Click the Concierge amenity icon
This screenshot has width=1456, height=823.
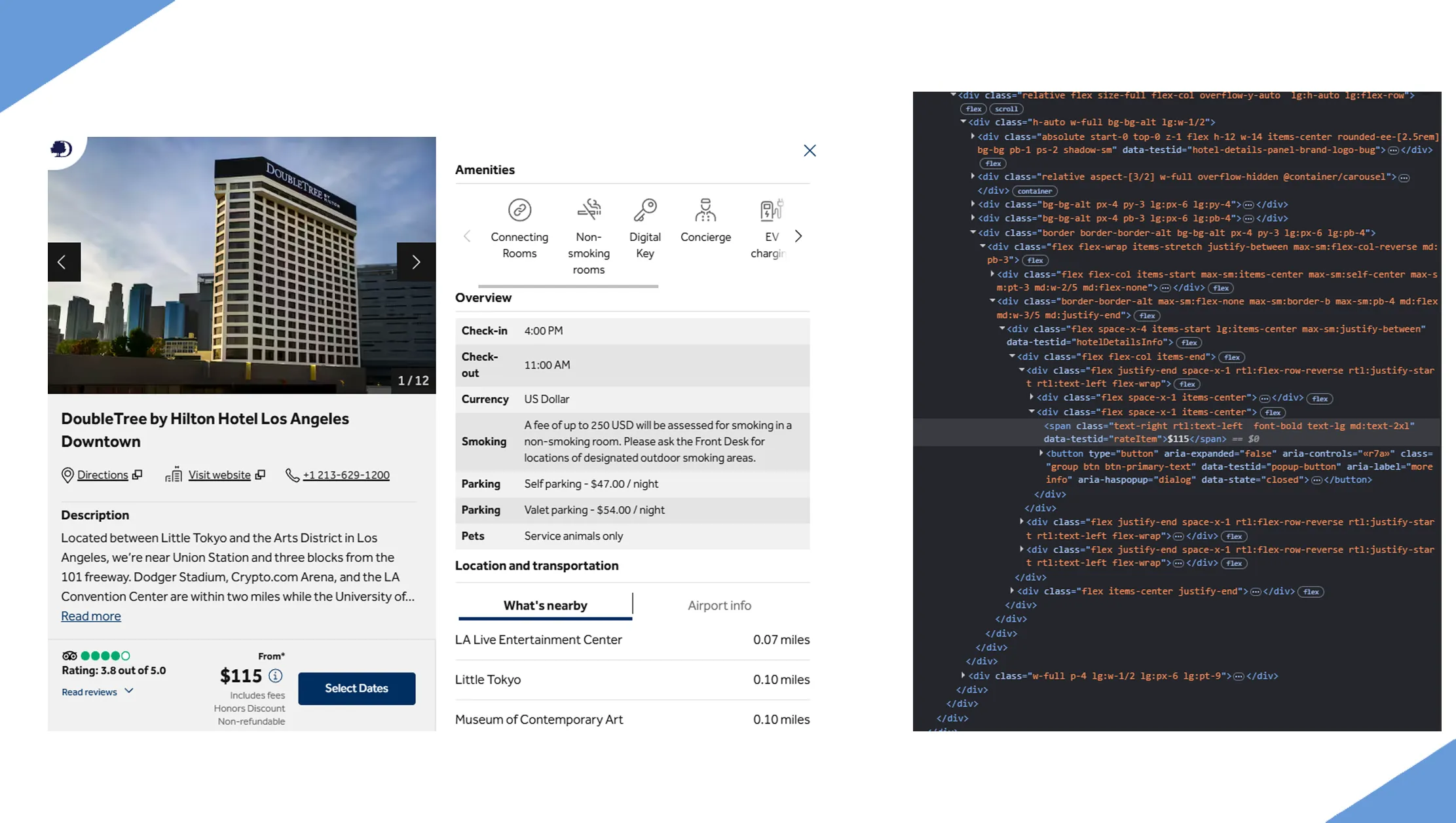click(x=705, y=210)
